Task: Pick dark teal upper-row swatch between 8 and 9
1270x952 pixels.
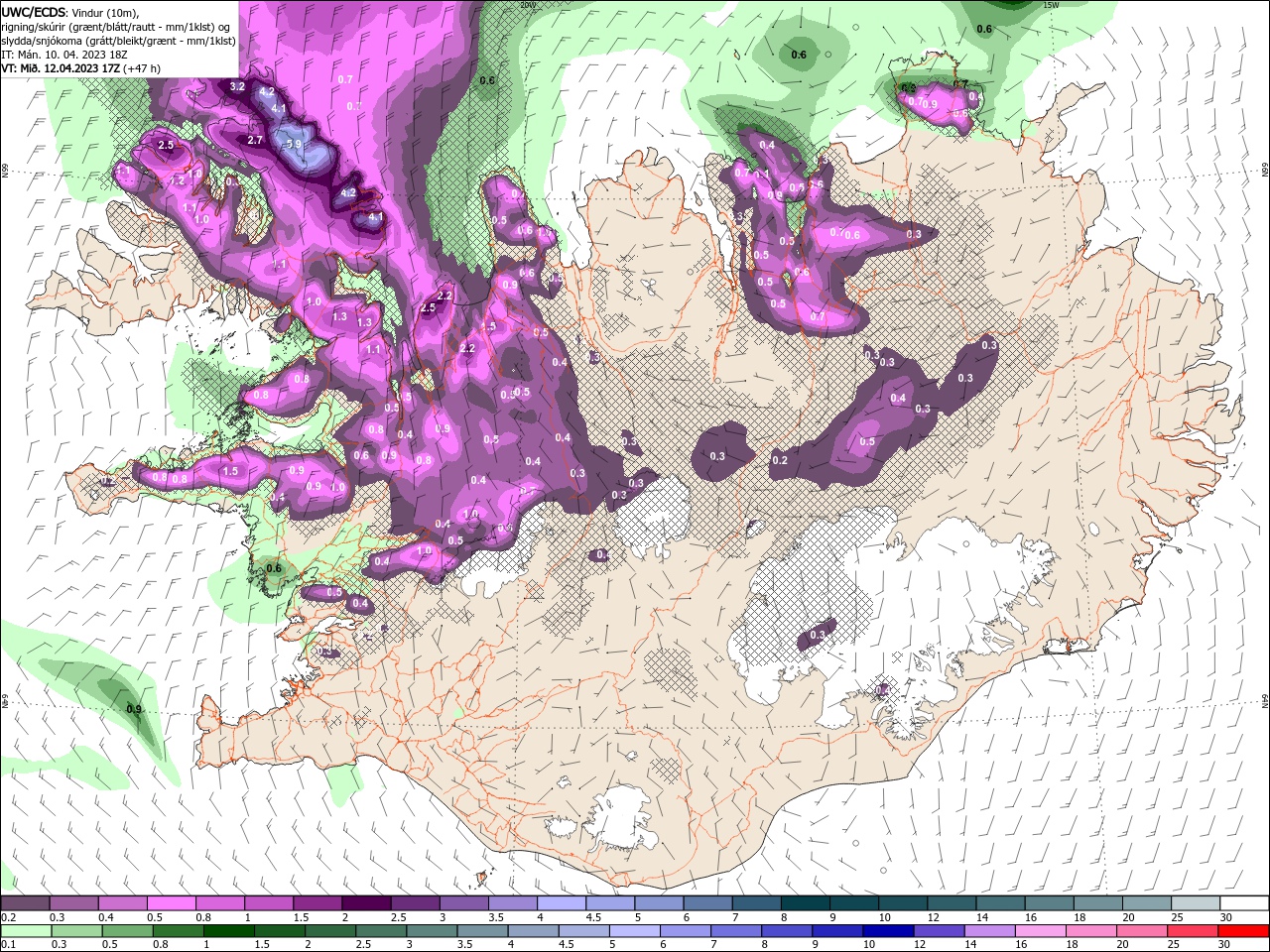Action: tap(805, 903)
